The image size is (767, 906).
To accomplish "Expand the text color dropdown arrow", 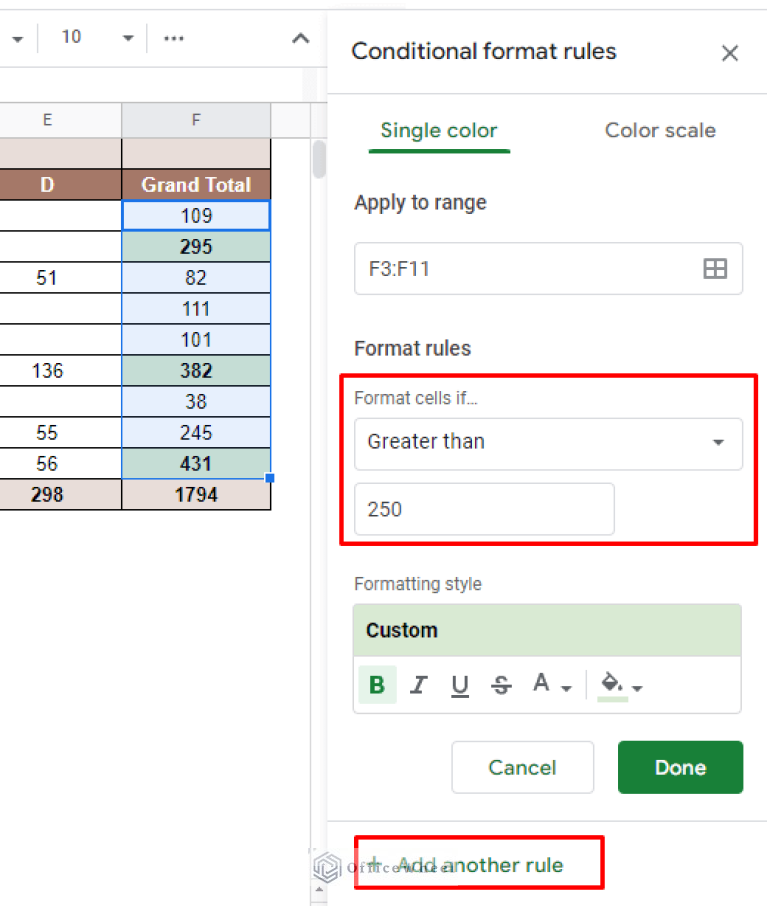I will coord(566,688).
